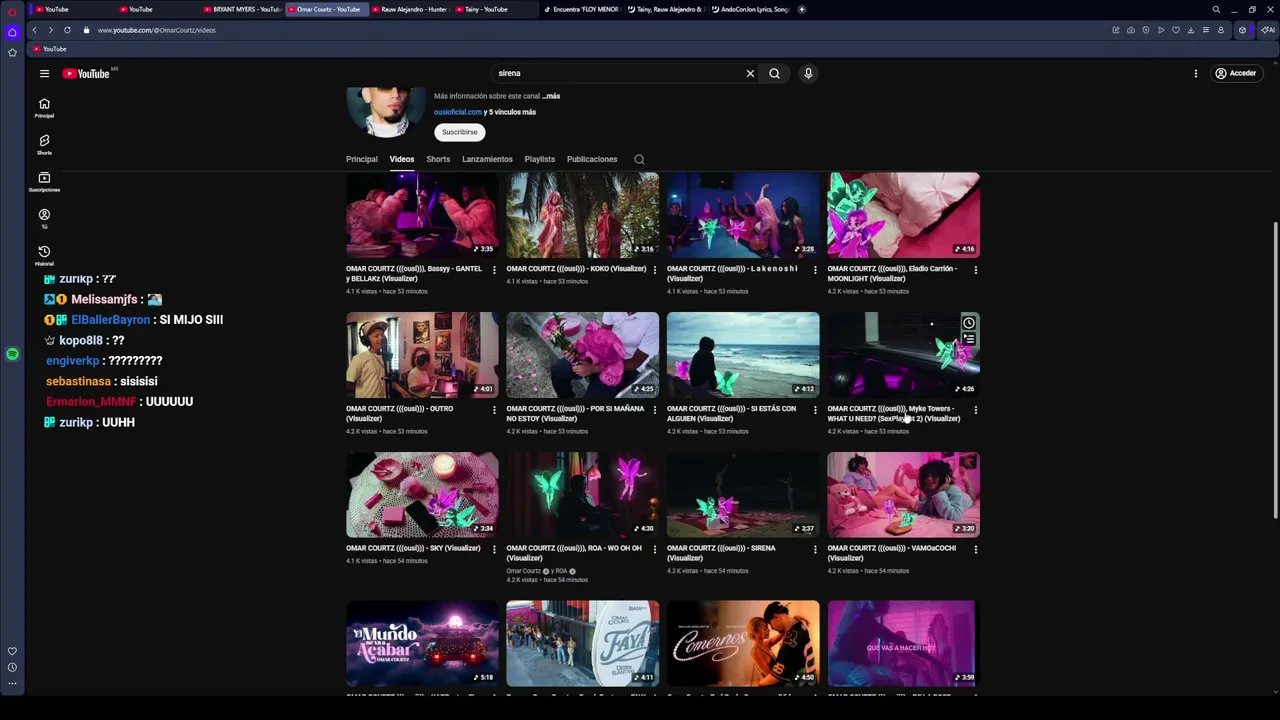Image resolution: width=1280 pixels, height=720 pixels.
Task: Switch to the Rauw Alejandro browser tab
Action: coord(411,9)
